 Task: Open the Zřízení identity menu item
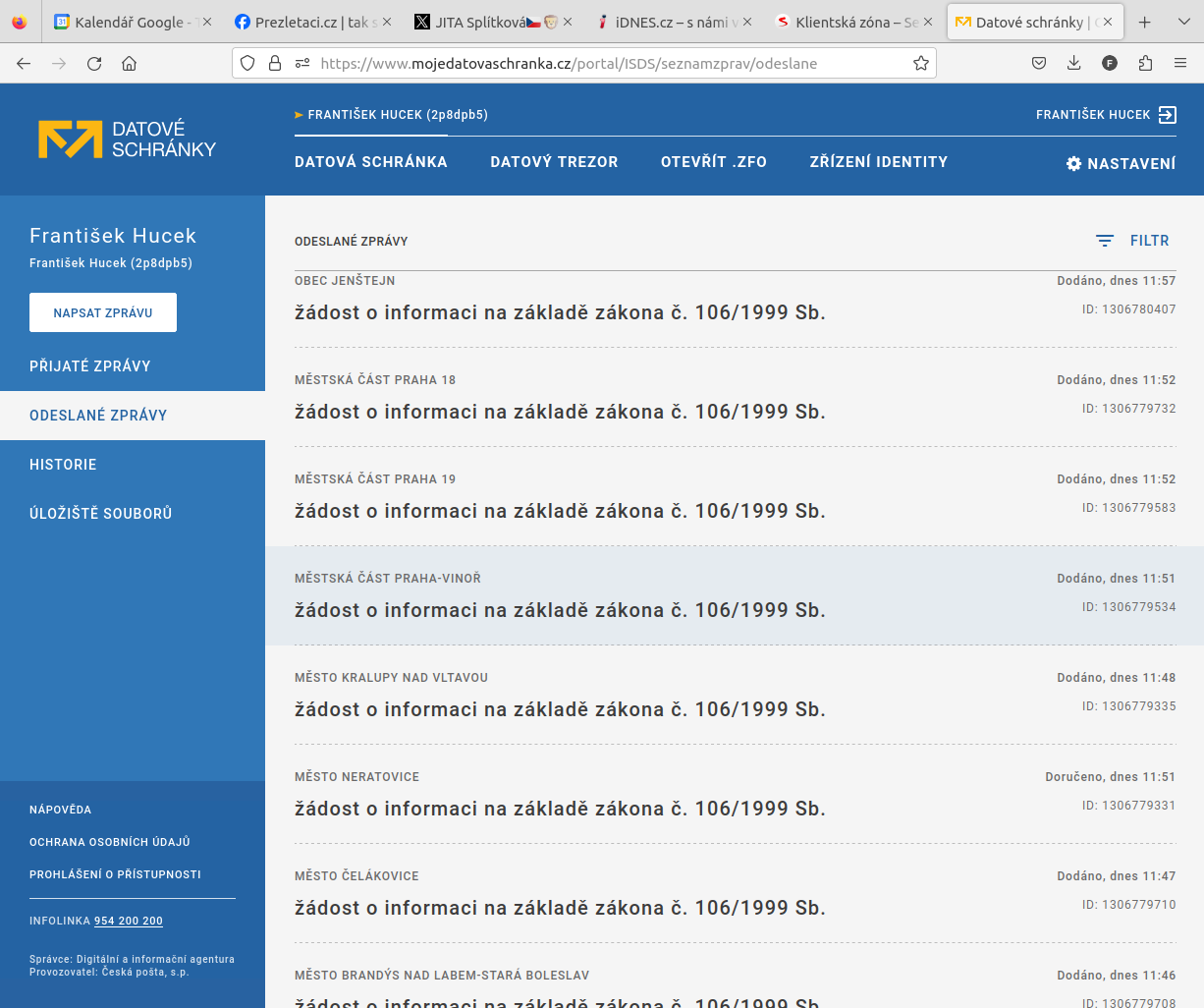(879, 162)
